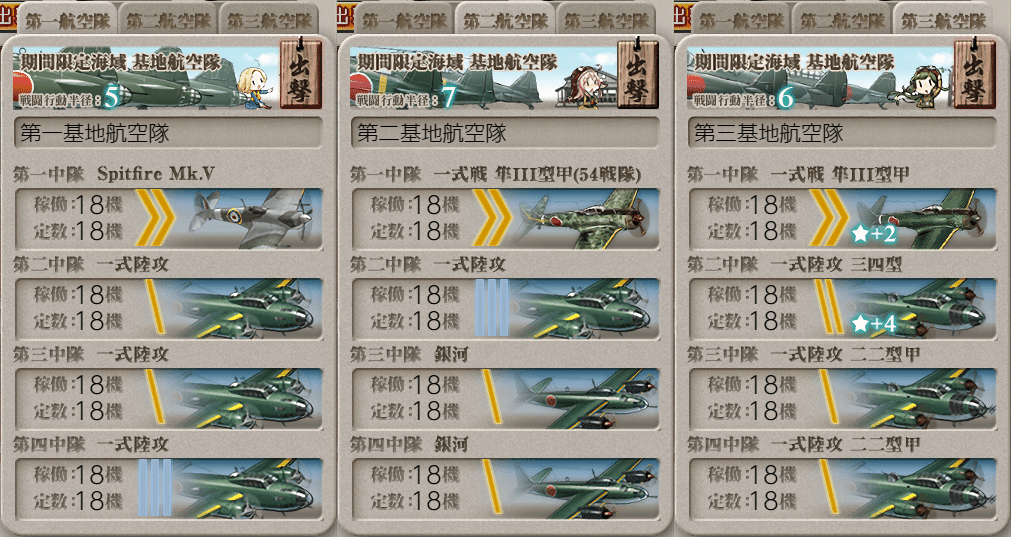
Task: Click the 第一基地航空隊 name field
Action: pos(168,133)
